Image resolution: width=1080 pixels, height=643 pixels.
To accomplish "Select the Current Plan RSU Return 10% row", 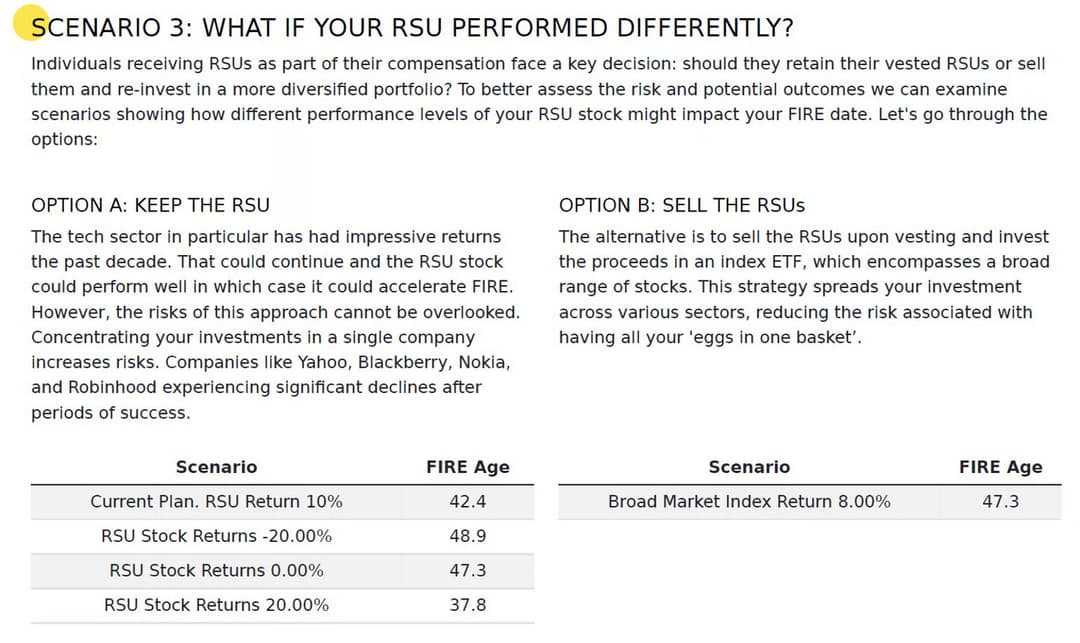I will pos(216,501).
